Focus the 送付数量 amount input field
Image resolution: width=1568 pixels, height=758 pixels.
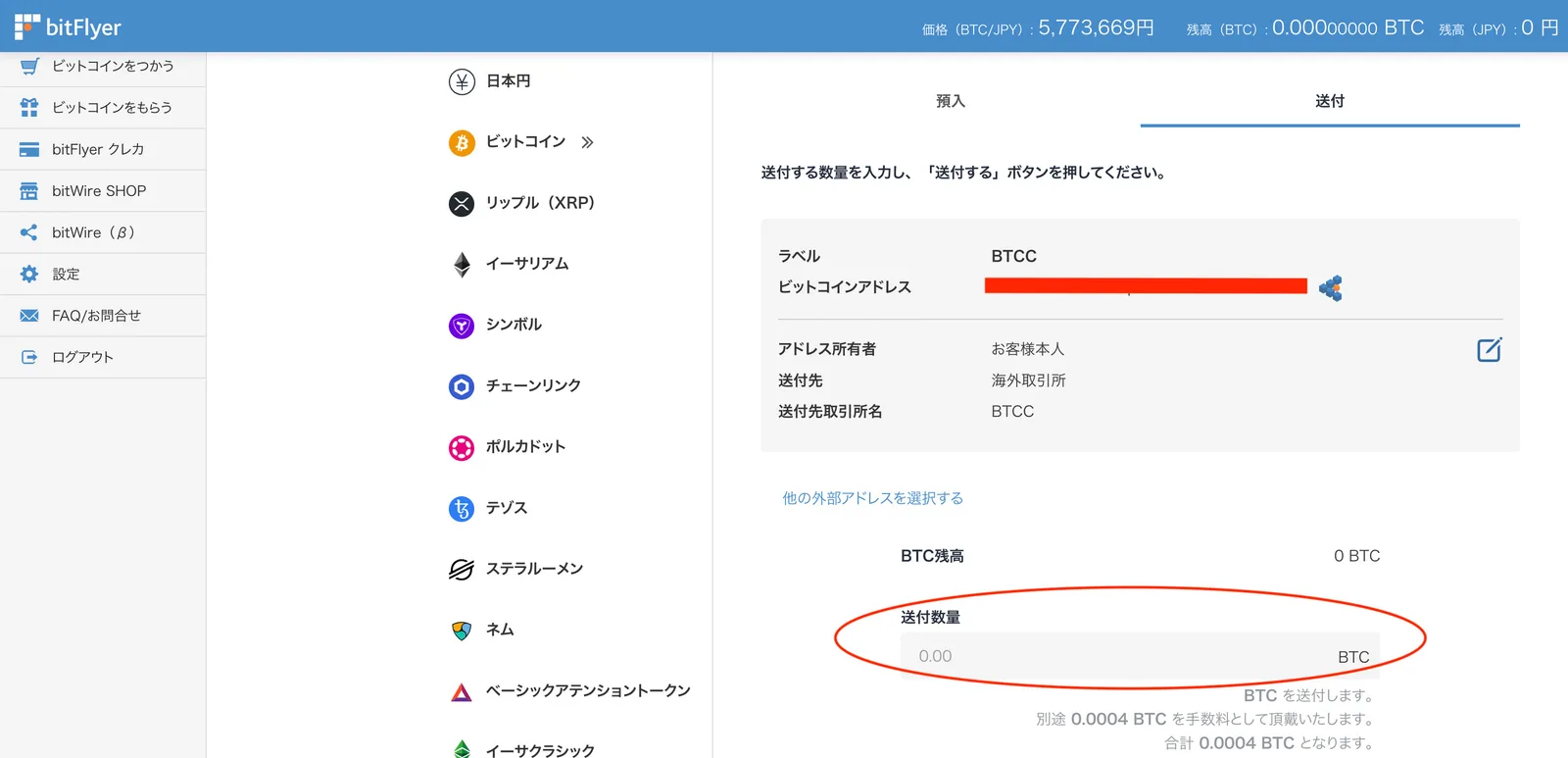tap(1140, 656)
